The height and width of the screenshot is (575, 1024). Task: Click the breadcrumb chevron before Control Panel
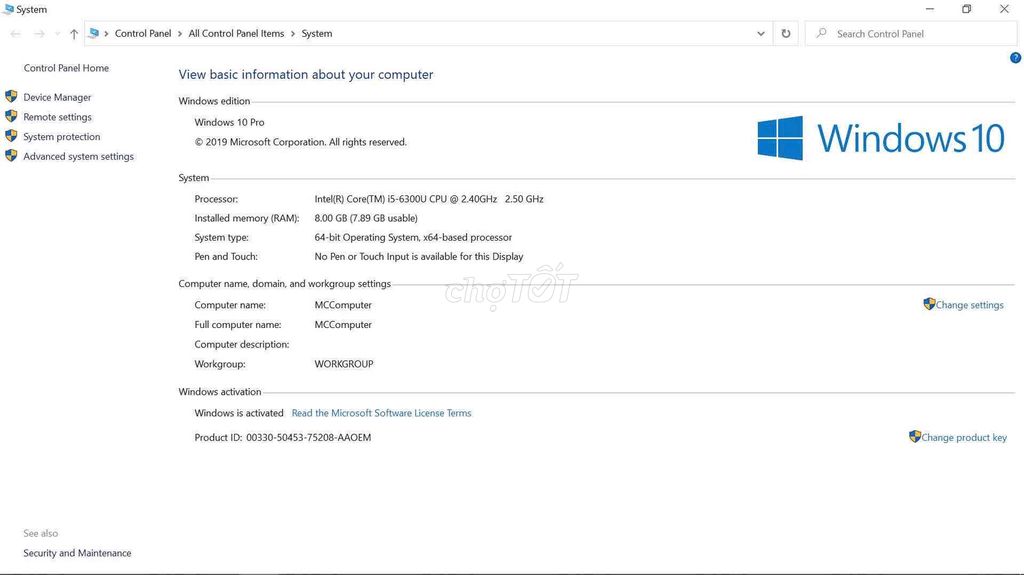pyautogui.click(x=106, y=34)
